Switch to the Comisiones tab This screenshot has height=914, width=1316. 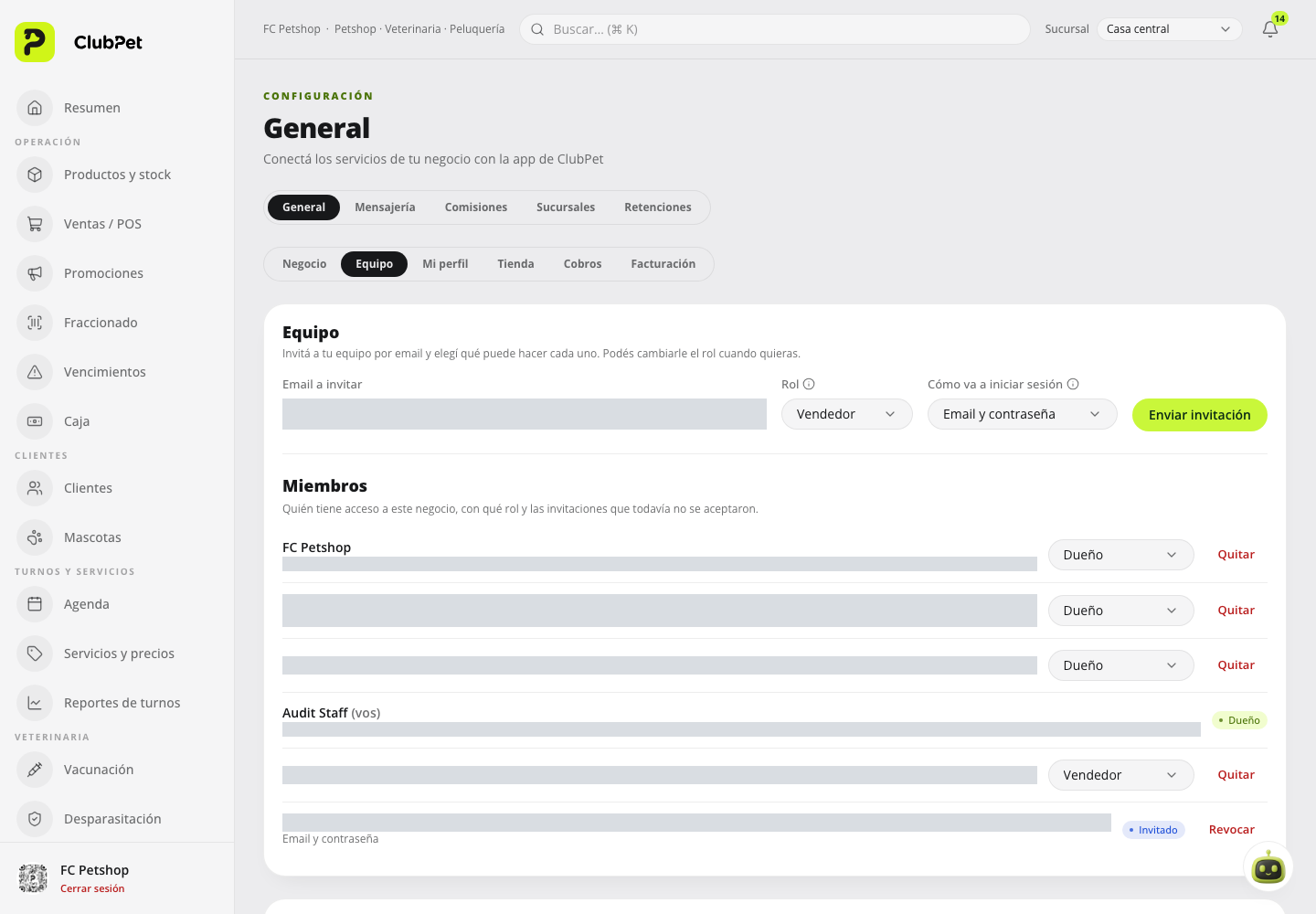(x=475, y=207)
